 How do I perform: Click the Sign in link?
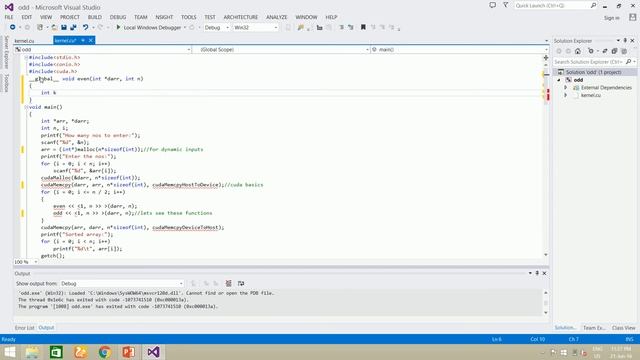(x=611, y=18)
